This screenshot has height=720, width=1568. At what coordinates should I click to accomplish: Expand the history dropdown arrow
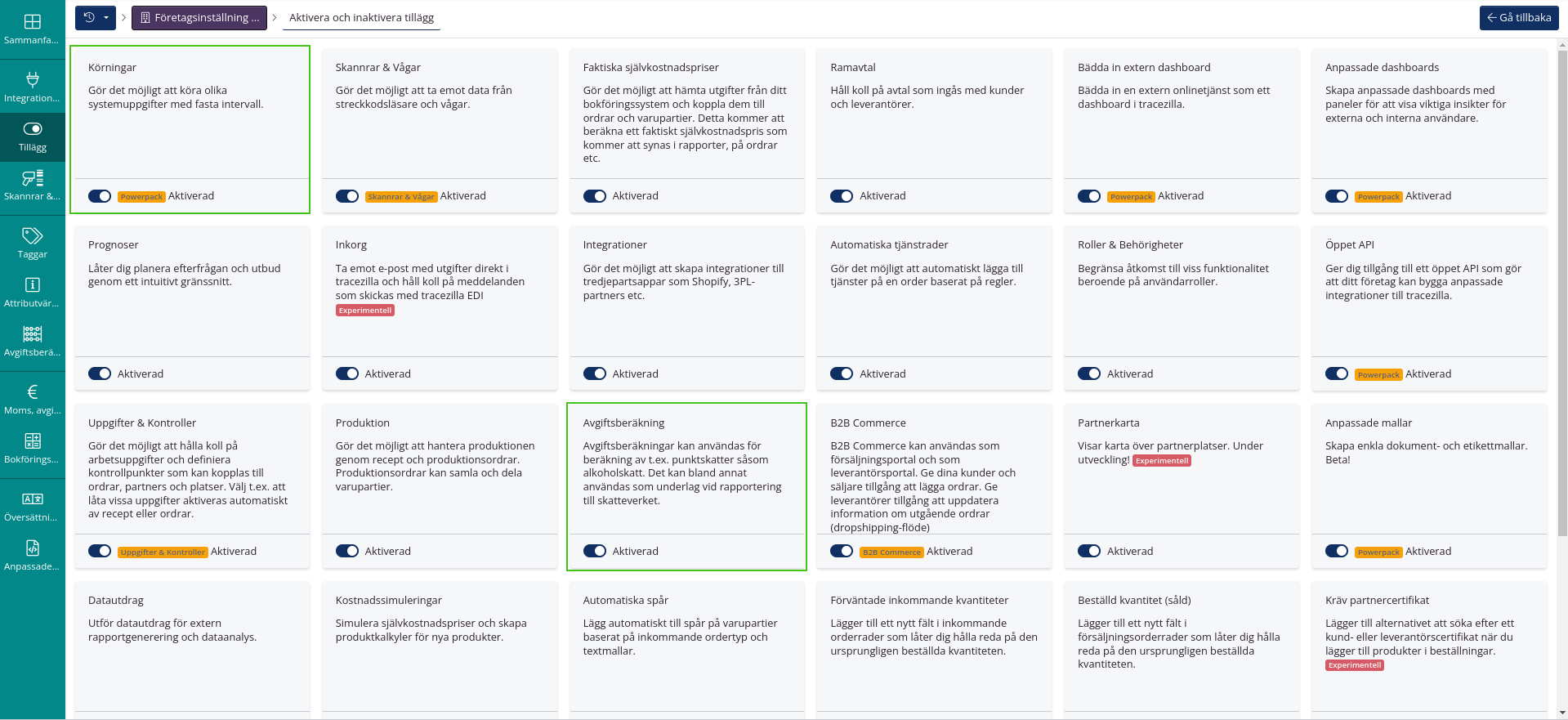pos(106,18)
